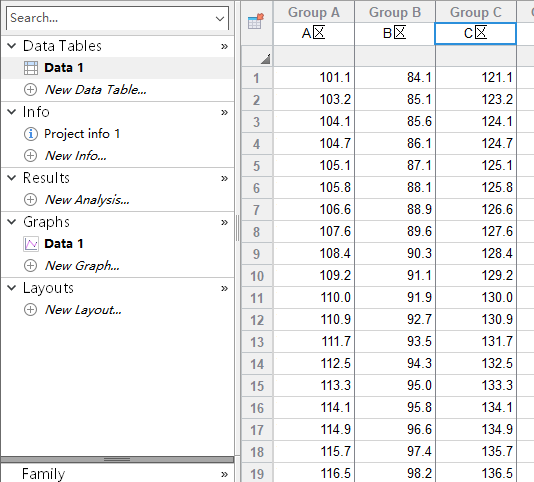The width and height of the screenshot is (534, 482).
Task: Select the Data 1 data table
Action: [x=64, y=68]
